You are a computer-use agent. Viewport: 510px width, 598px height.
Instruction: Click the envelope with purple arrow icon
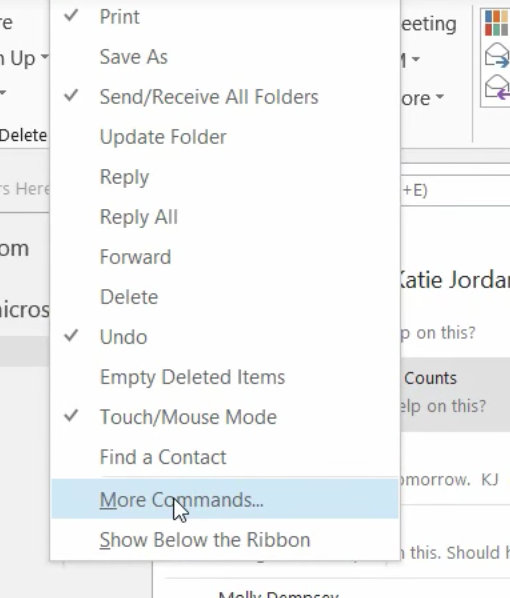(497, 88)
